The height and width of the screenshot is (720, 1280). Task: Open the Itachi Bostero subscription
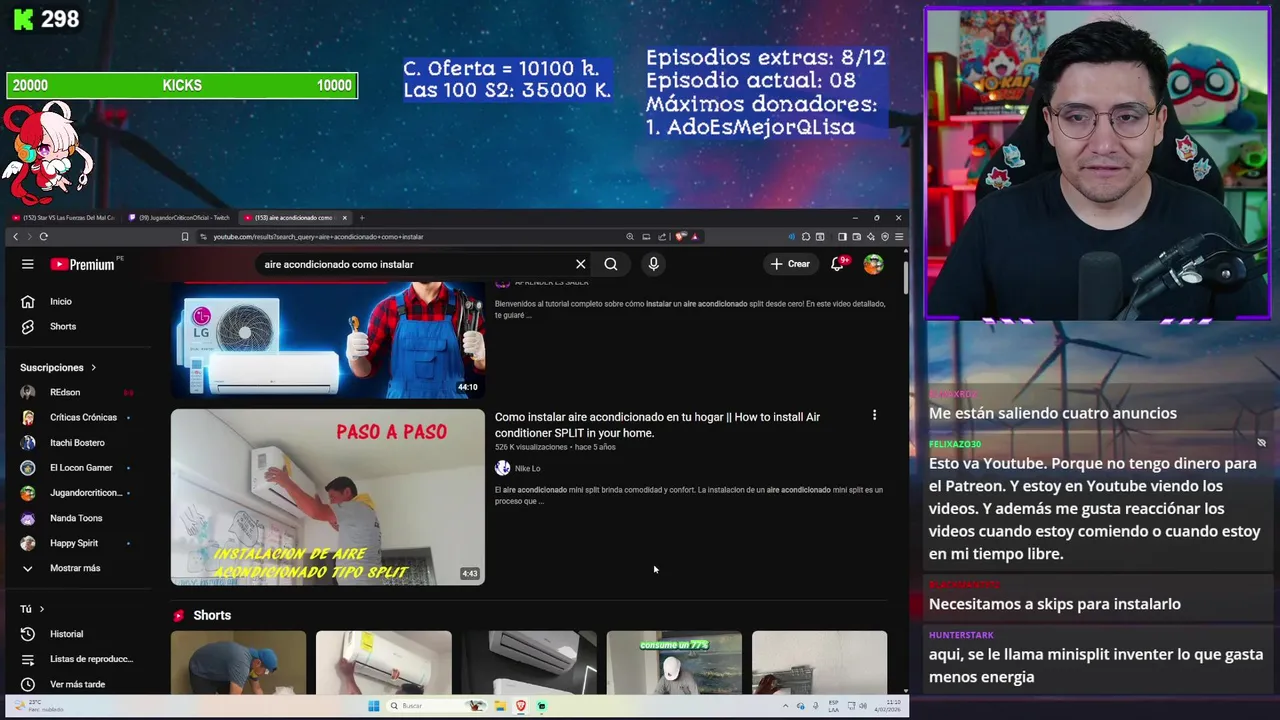pos(77,442)
